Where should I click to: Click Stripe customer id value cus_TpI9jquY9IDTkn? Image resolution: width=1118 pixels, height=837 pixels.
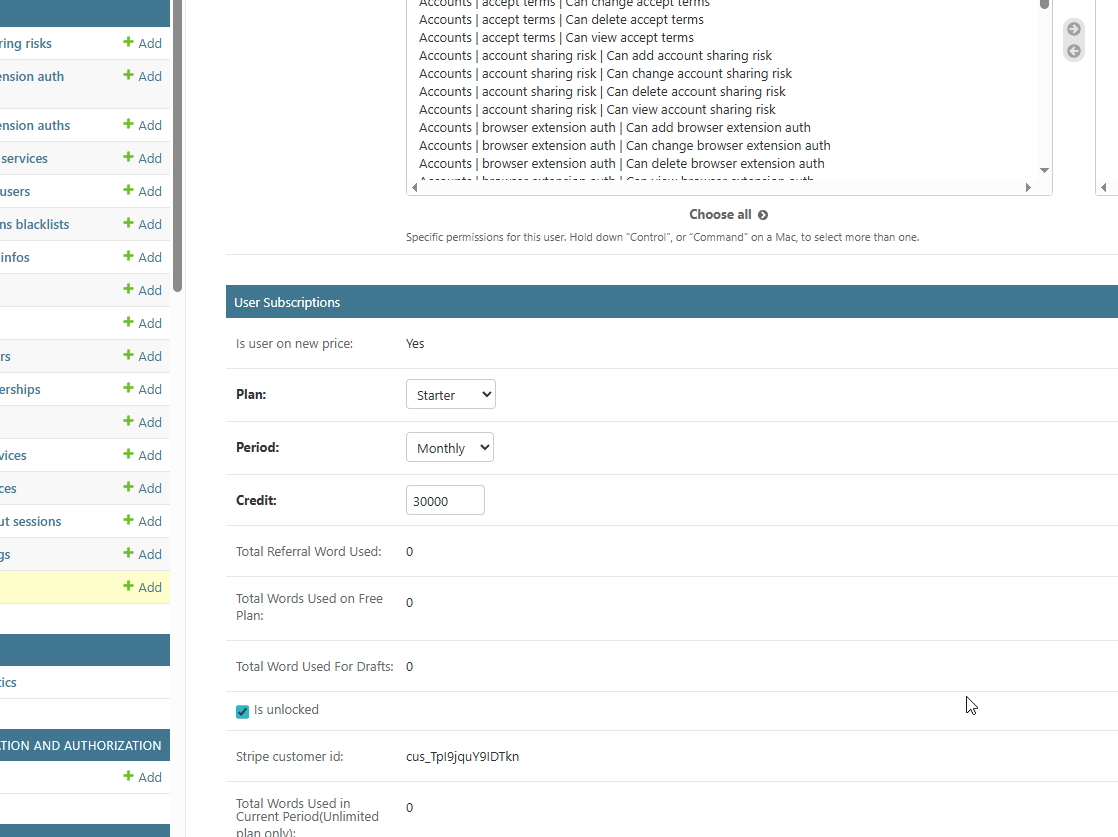[x=463, y=756]
